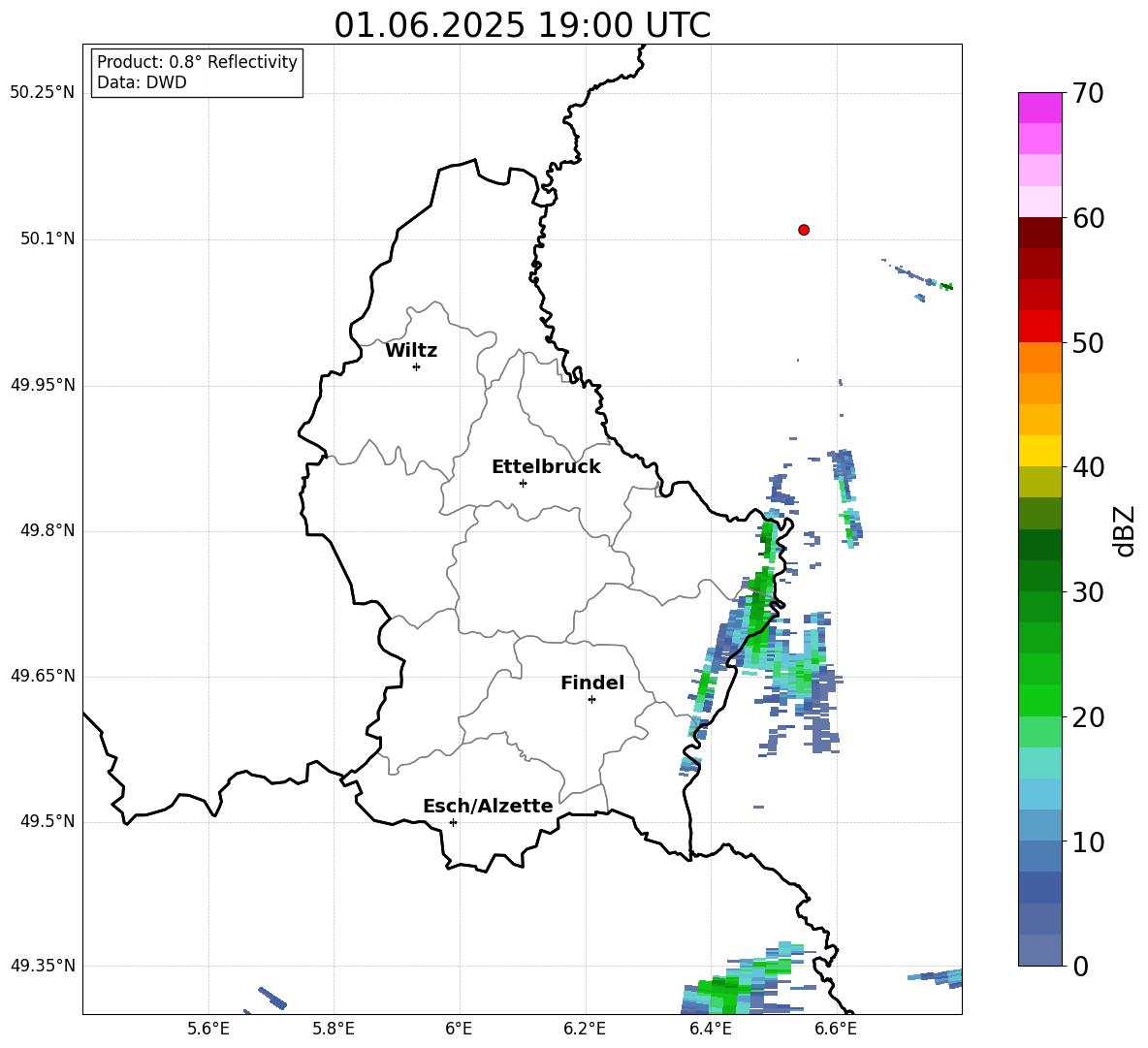Click the 'Product: 0.8° Reflectivity' text
Screen dimensions: 1148x1048
(x=197, y=62)
